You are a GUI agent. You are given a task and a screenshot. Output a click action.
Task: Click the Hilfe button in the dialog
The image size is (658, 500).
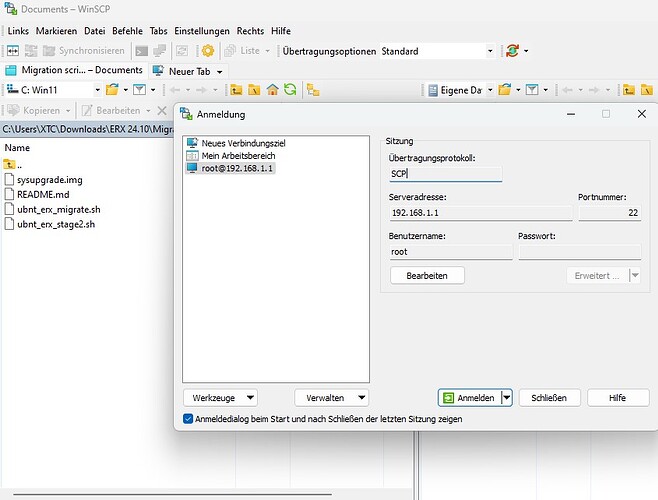point(616,397)
